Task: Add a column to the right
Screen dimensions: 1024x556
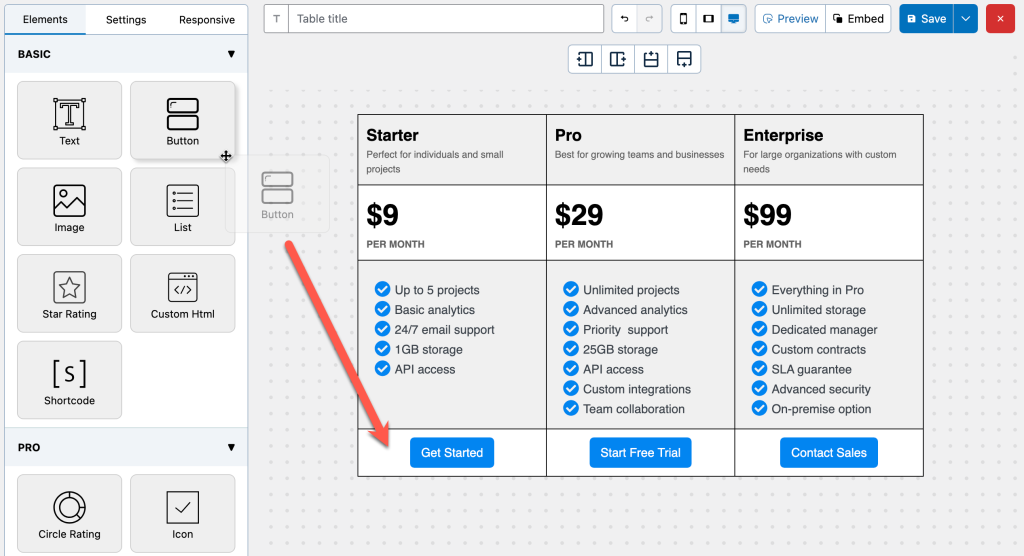Action: [x=618, y=59]
